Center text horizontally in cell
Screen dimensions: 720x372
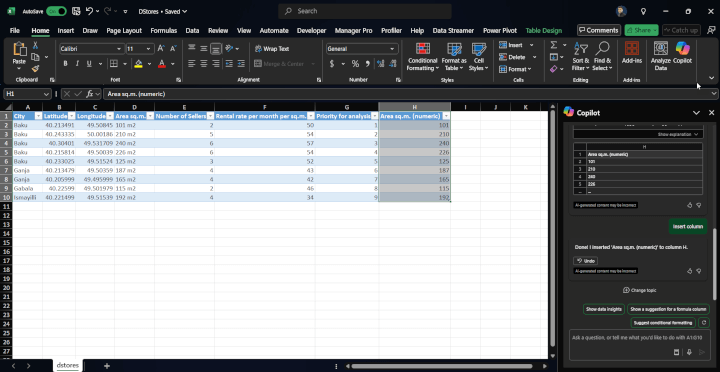pyautogui.click(x=204, y=64)
